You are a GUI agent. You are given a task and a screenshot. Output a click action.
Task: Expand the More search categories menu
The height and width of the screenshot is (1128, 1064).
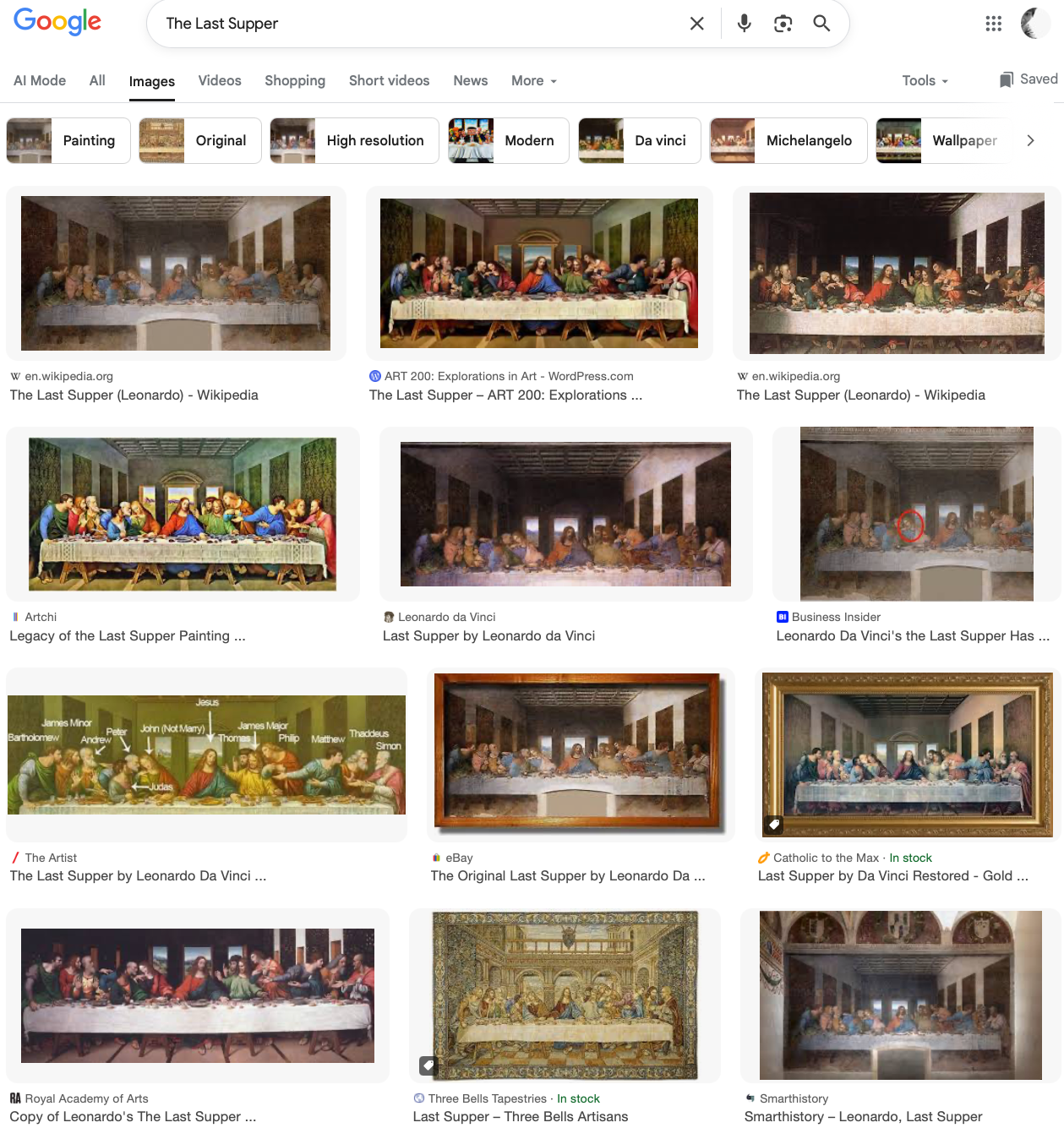point(534,80)
